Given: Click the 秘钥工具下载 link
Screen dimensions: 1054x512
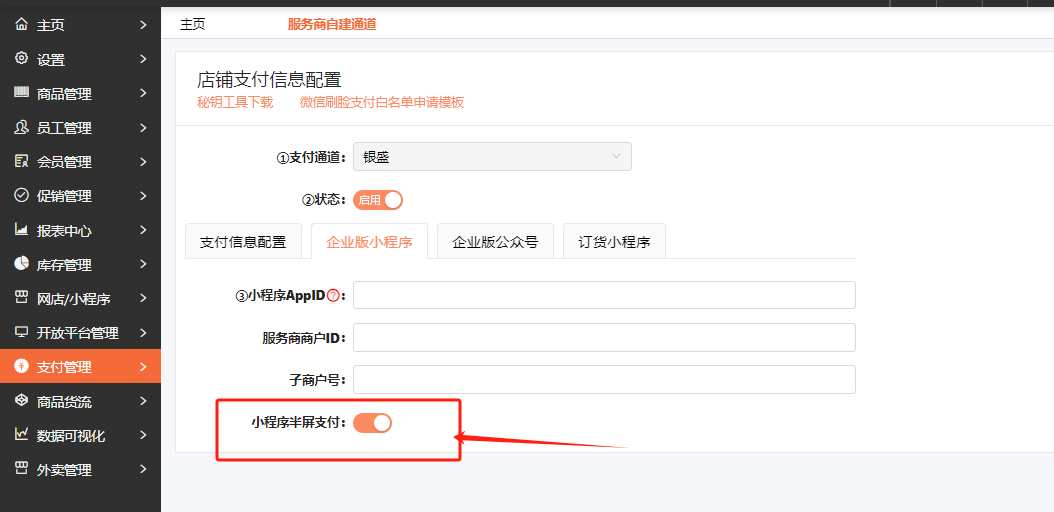Looking at the screenshot, I should [235, 103].
